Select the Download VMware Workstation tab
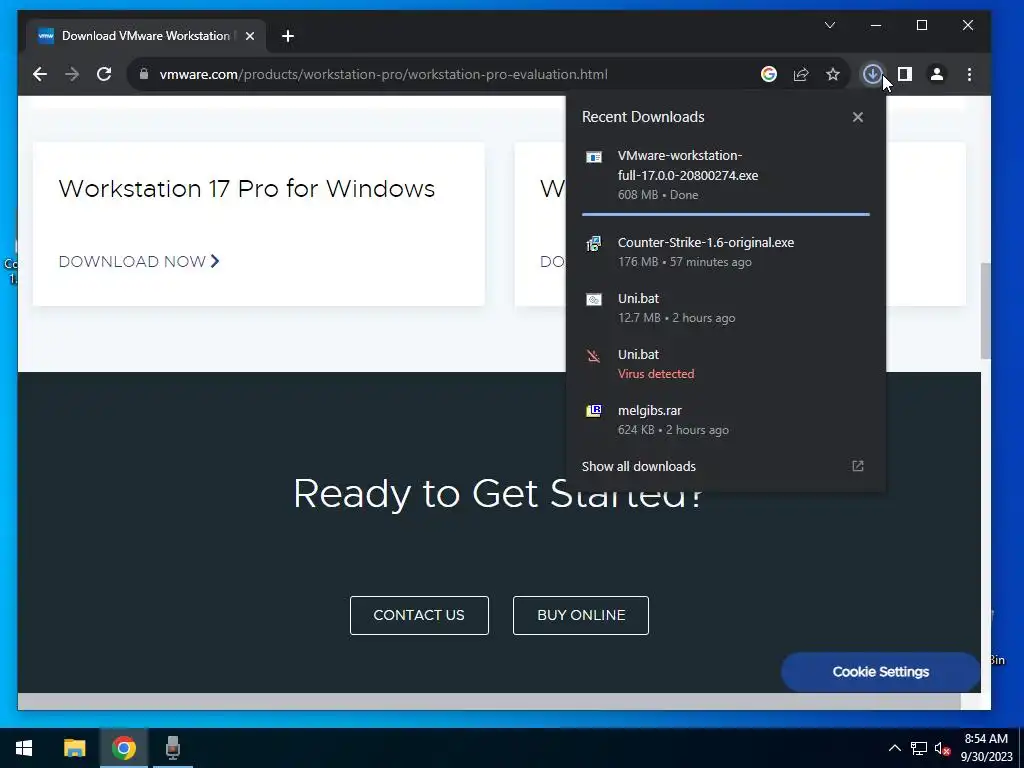The image size is (1024, 768). (146, 36)
